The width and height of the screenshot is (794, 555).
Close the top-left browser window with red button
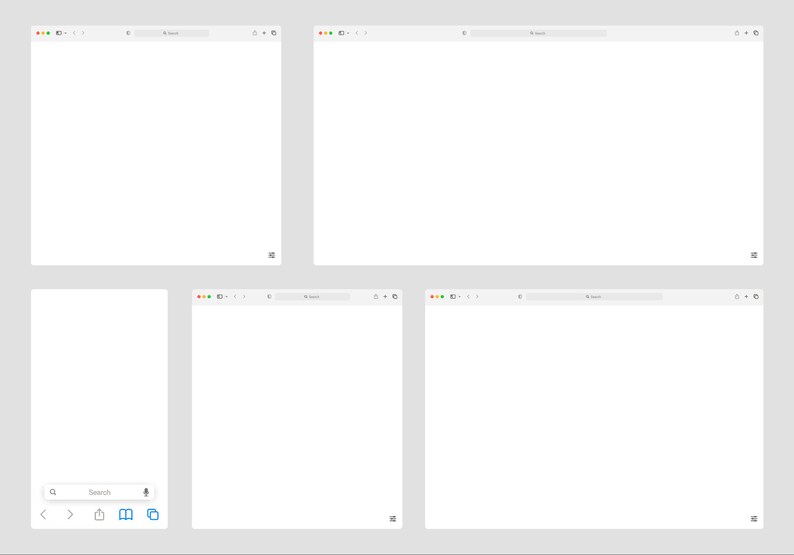(38, 33)
